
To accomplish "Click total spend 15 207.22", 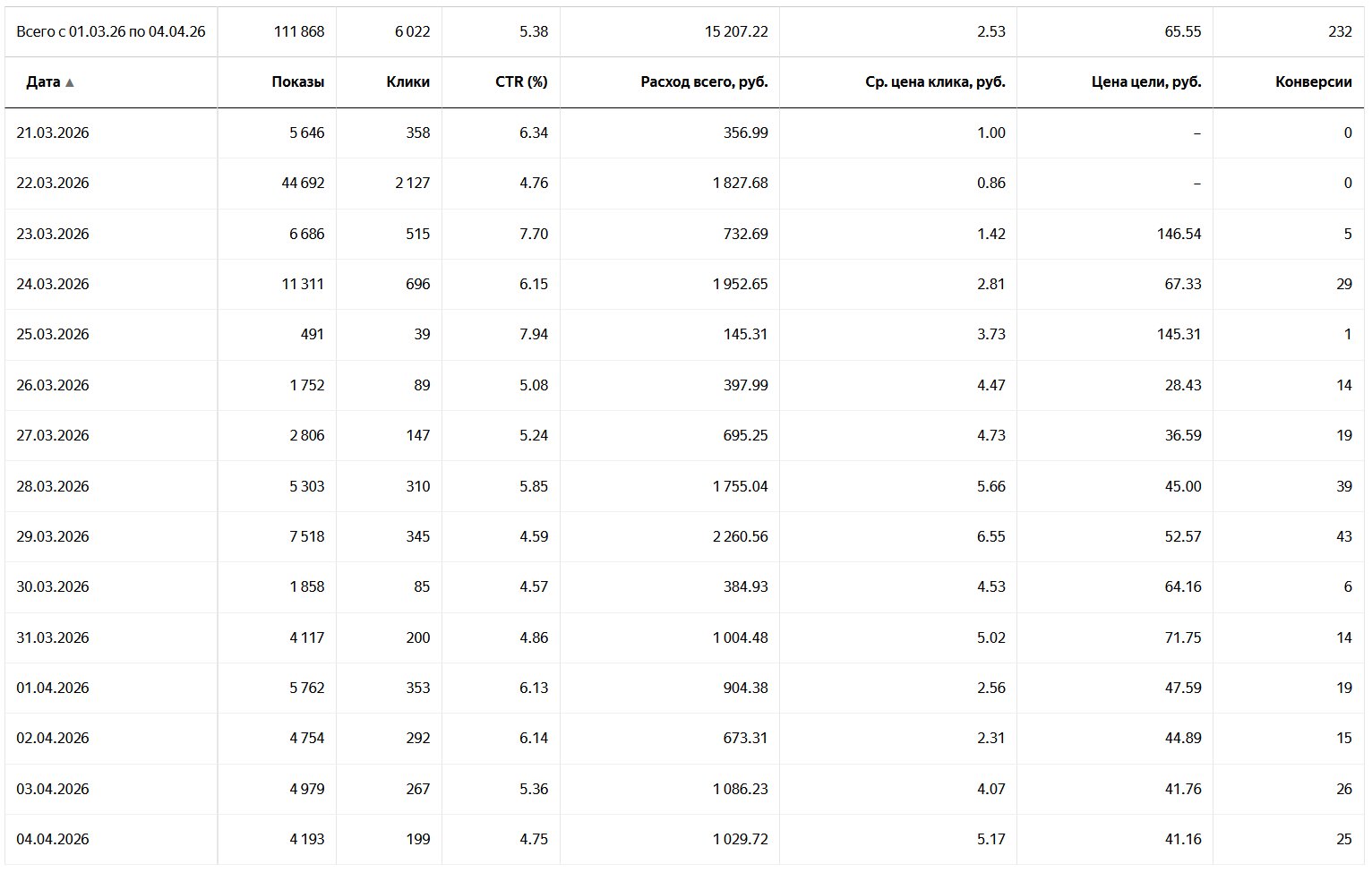I will click(x=736, y=31).
